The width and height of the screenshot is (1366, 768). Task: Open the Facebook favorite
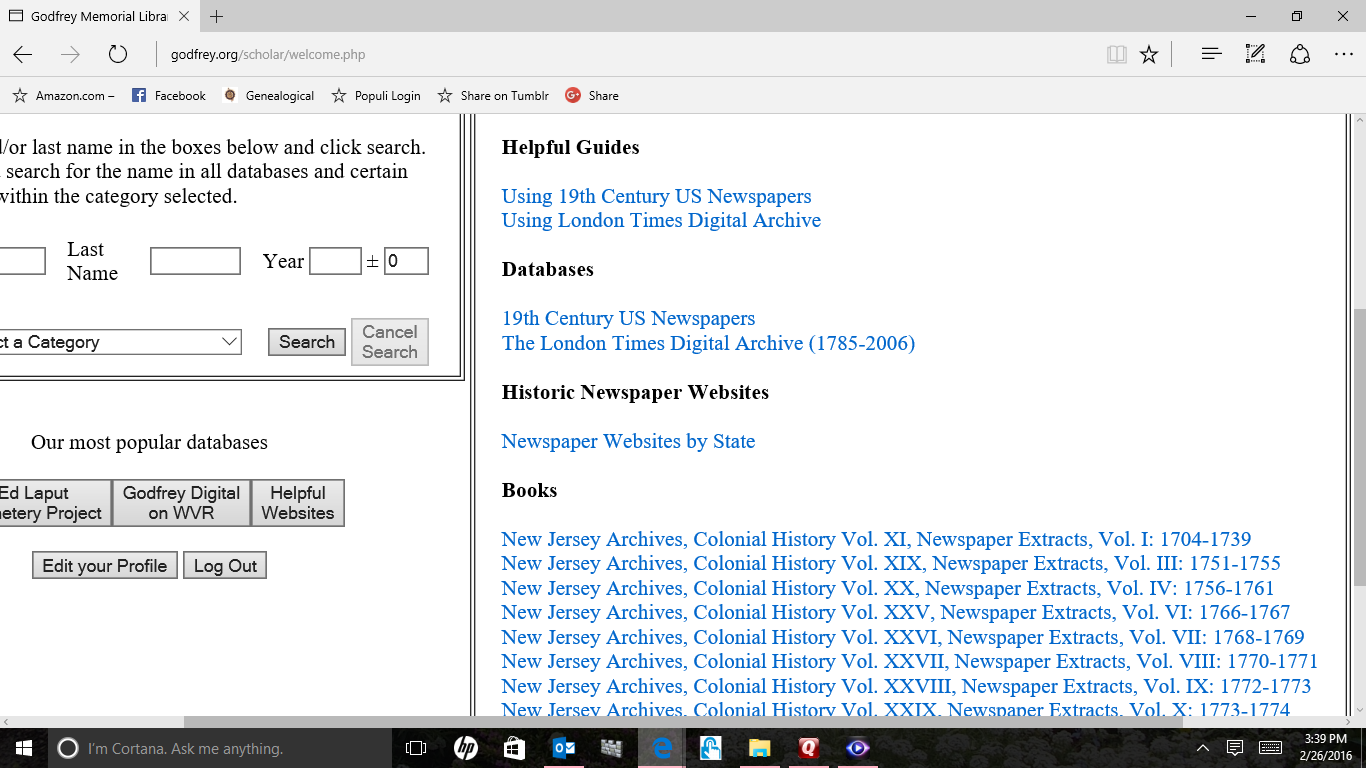coord(168,96)
